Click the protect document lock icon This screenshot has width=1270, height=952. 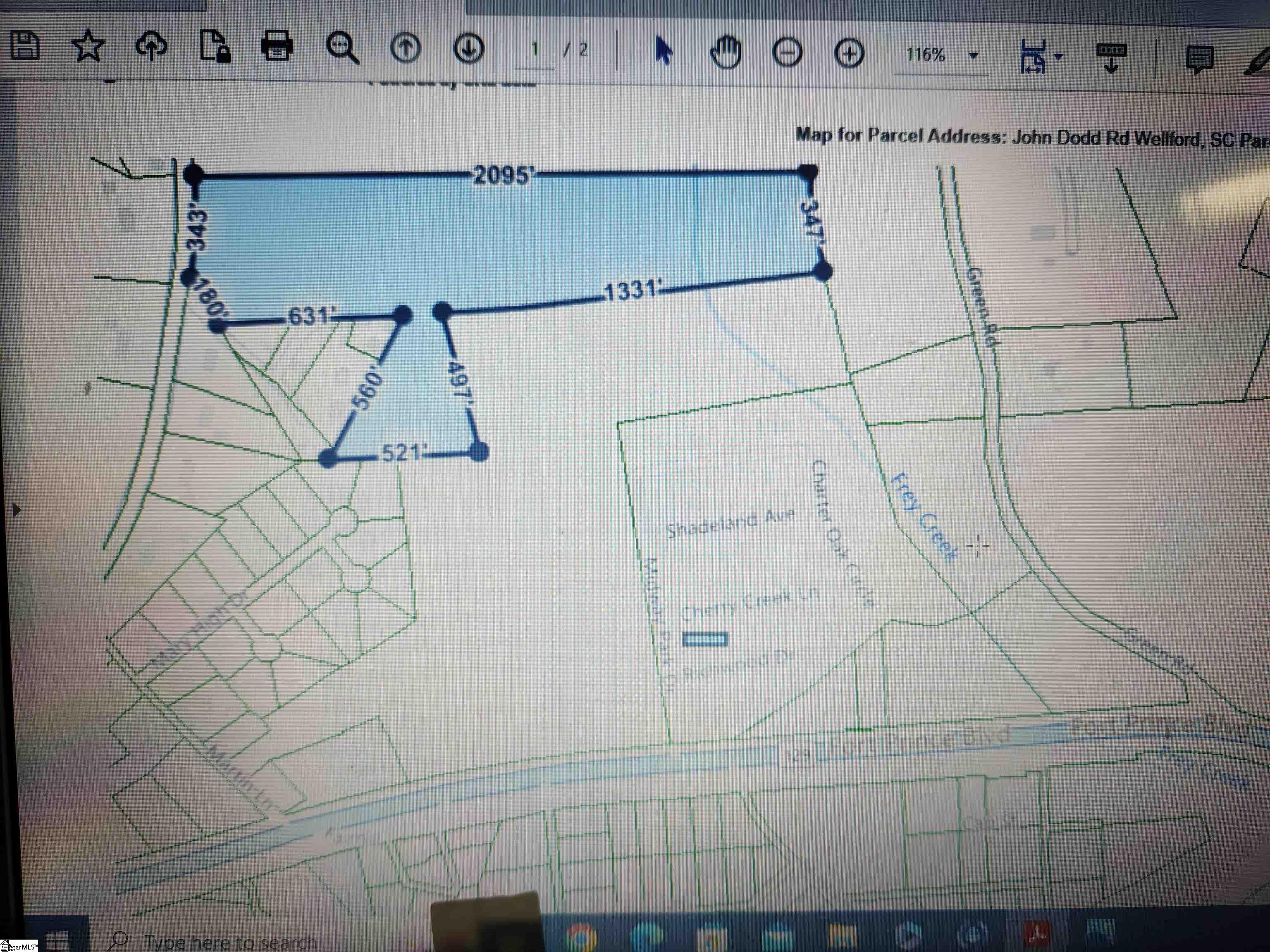click(x=215, y=46)
